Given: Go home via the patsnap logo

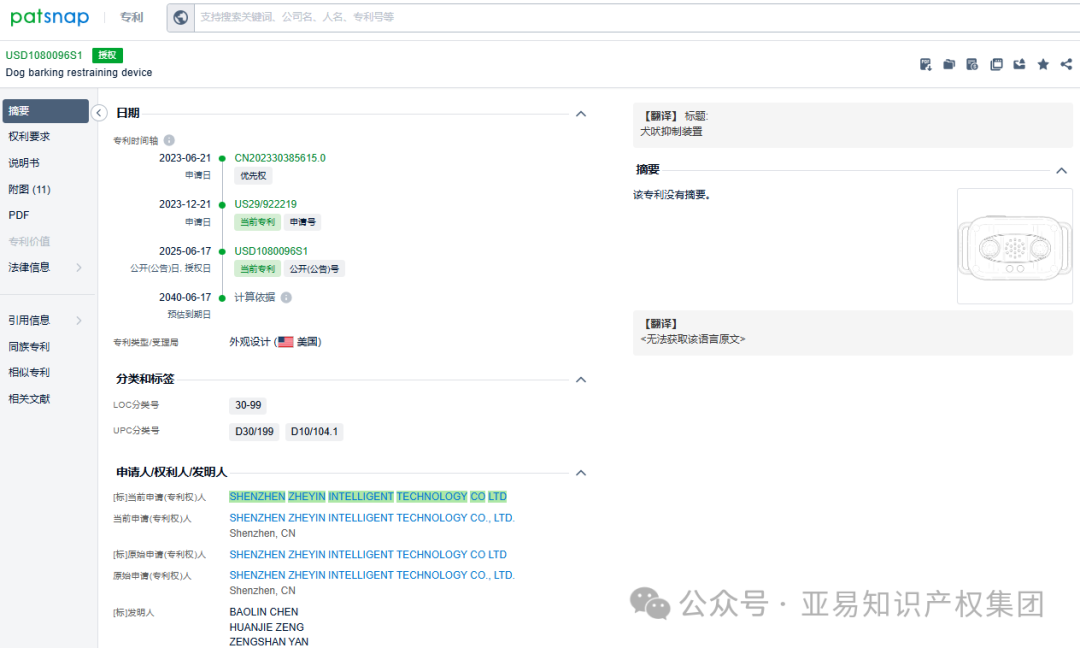Looking at the screenshot, I should (50, 17).
